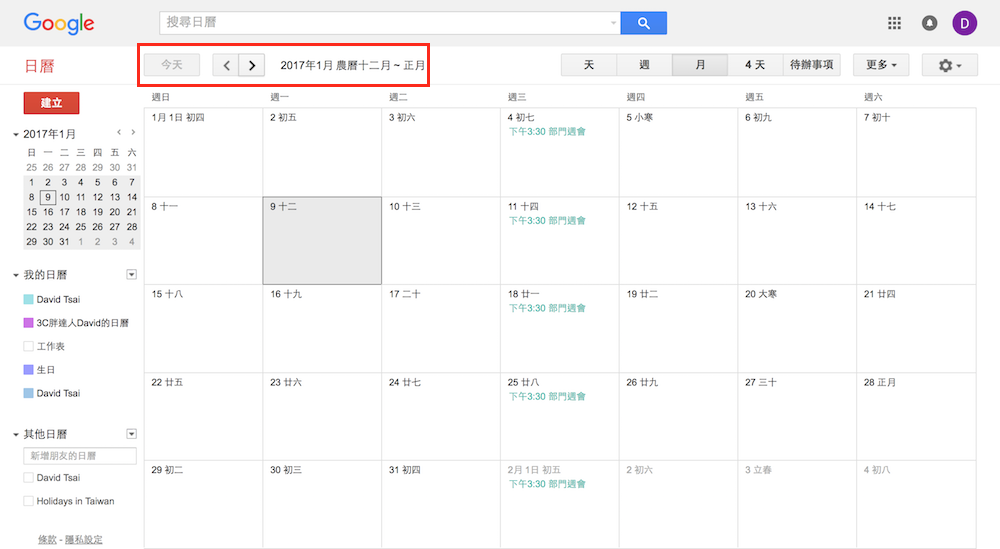
Task: Open the Google apps grid
Action: (894, 23)
